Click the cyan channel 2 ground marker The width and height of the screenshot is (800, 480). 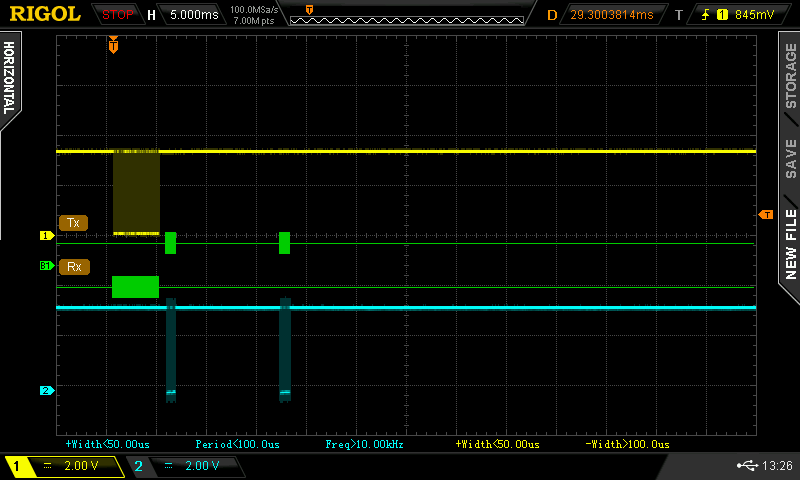click(47, 390)
